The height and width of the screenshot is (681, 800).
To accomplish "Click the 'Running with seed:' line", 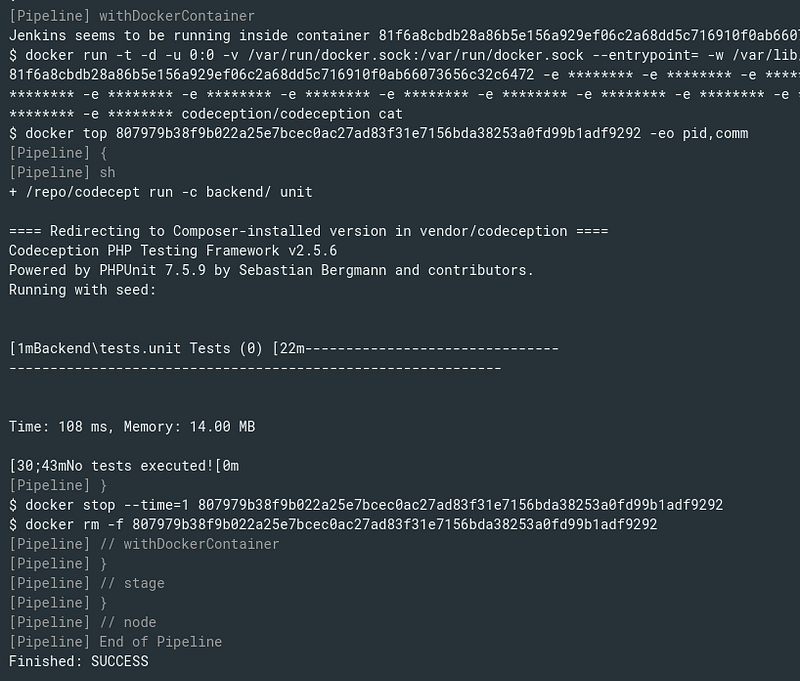I will point(82,290).
